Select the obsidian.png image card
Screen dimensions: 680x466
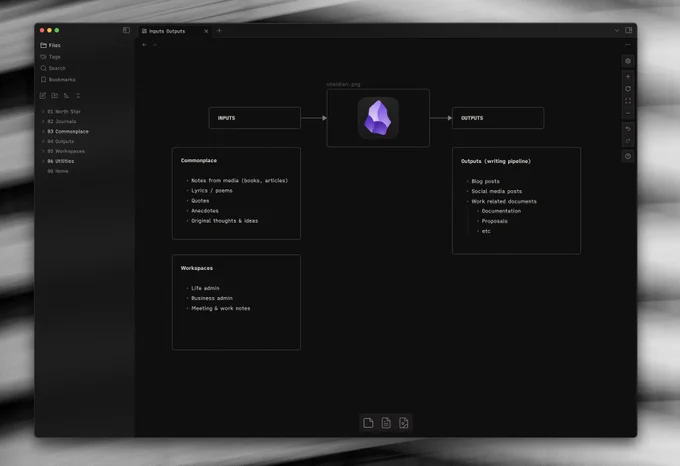(378, 118)
